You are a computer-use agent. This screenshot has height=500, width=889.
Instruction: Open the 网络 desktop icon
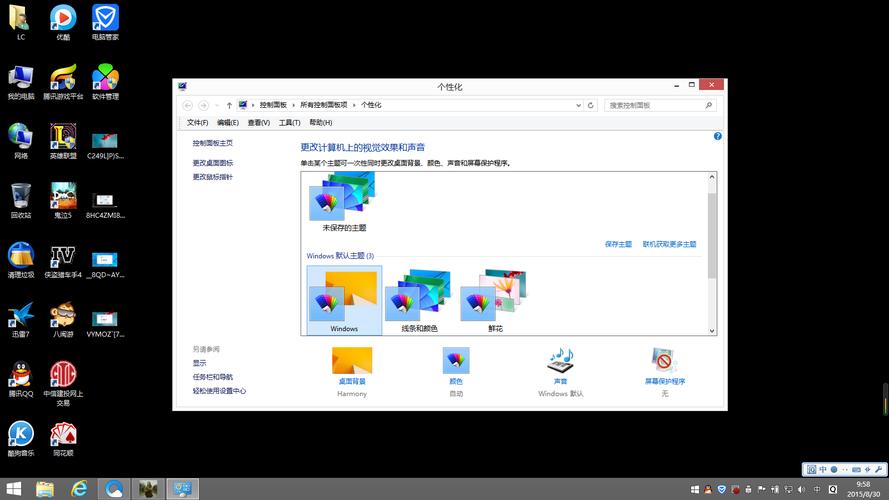coord(20,141)
